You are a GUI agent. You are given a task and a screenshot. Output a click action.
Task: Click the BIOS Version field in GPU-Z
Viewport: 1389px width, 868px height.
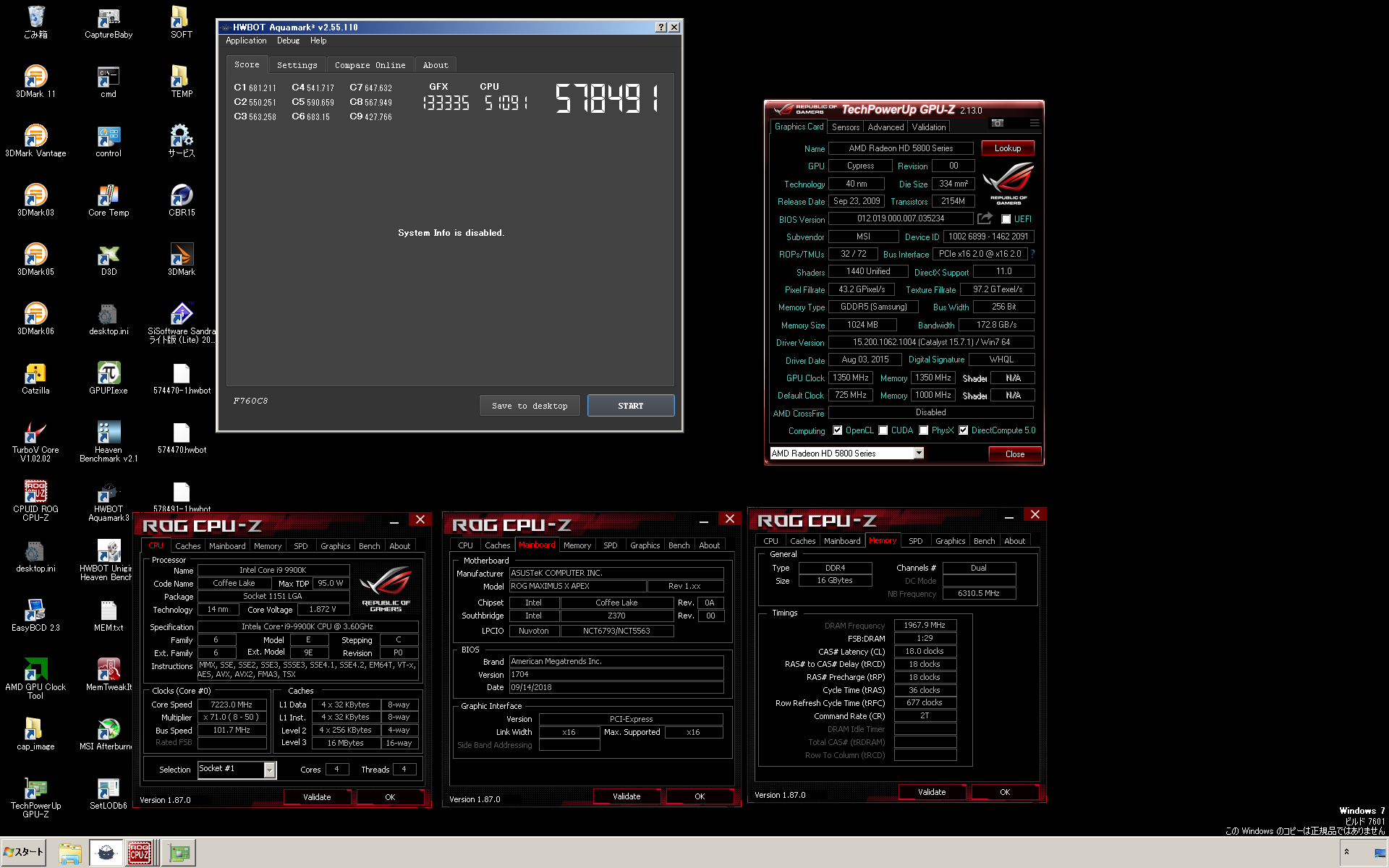tap(901, 218)
